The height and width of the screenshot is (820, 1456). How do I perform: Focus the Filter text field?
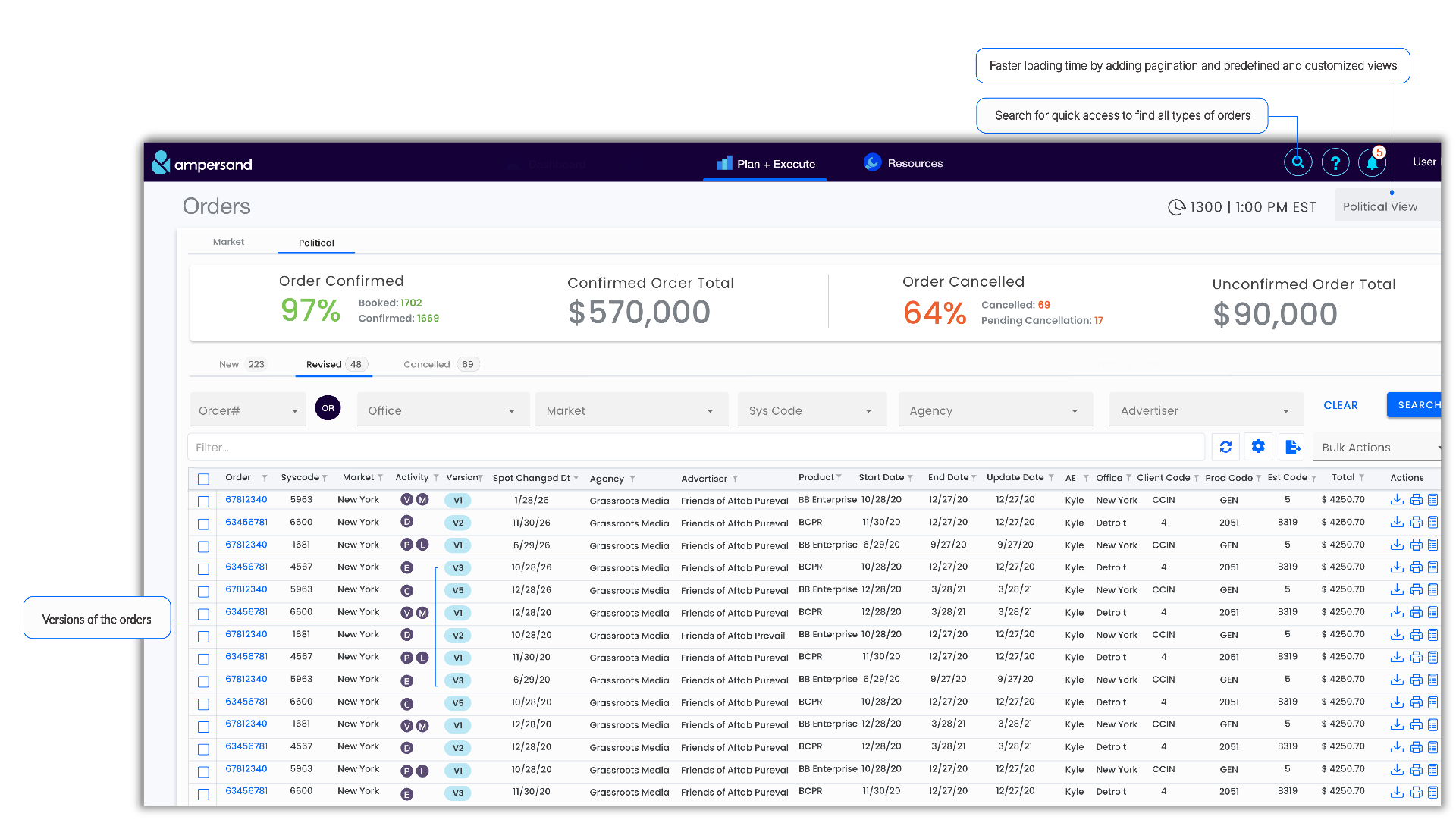coord(696,448)
